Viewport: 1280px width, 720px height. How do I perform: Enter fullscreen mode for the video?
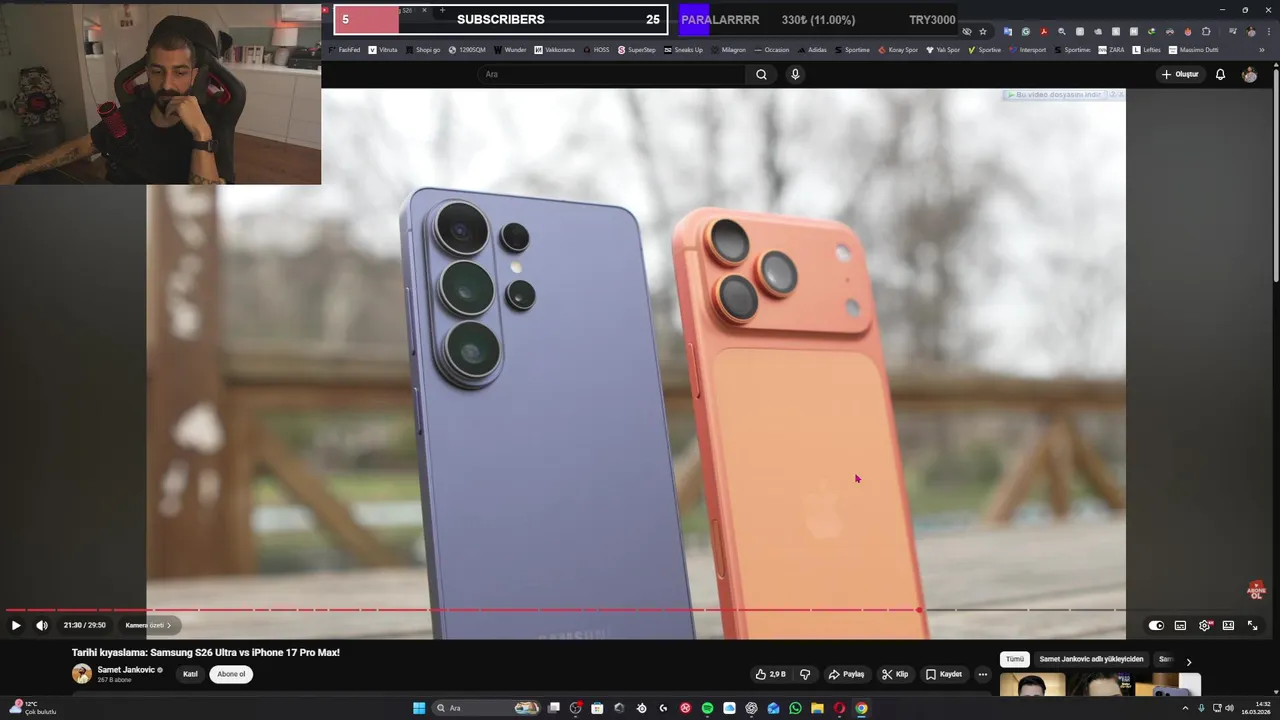1252,625
